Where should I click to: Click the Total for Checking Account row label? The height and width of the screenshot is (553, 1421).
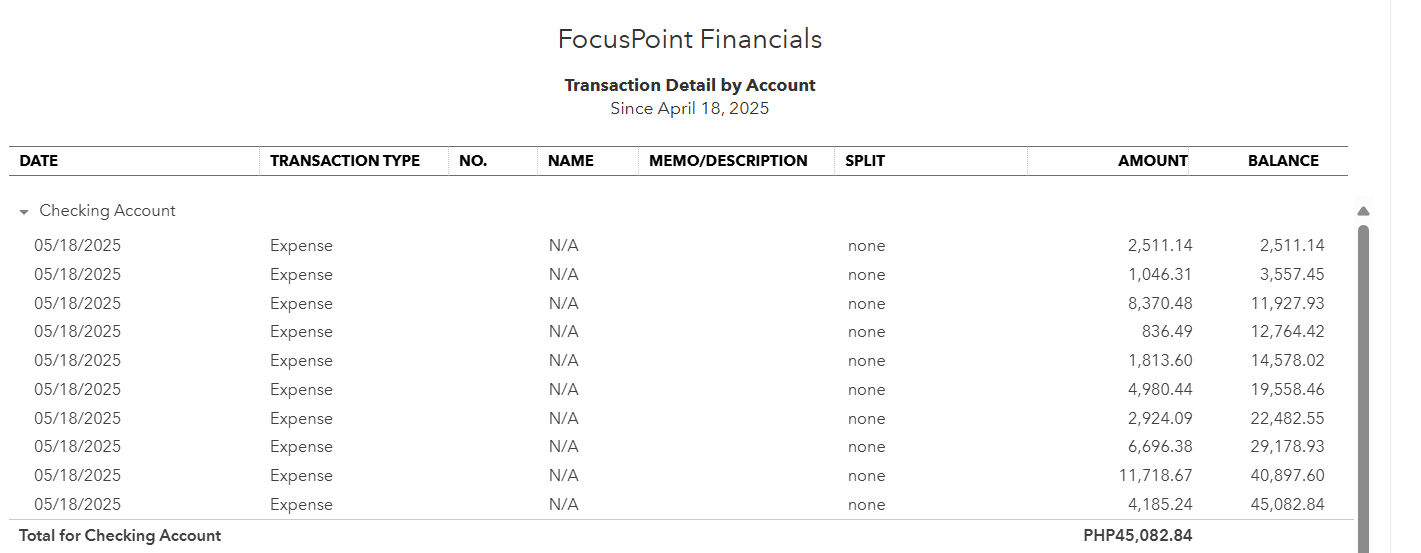pyautogui.click(x=120, y=536)
